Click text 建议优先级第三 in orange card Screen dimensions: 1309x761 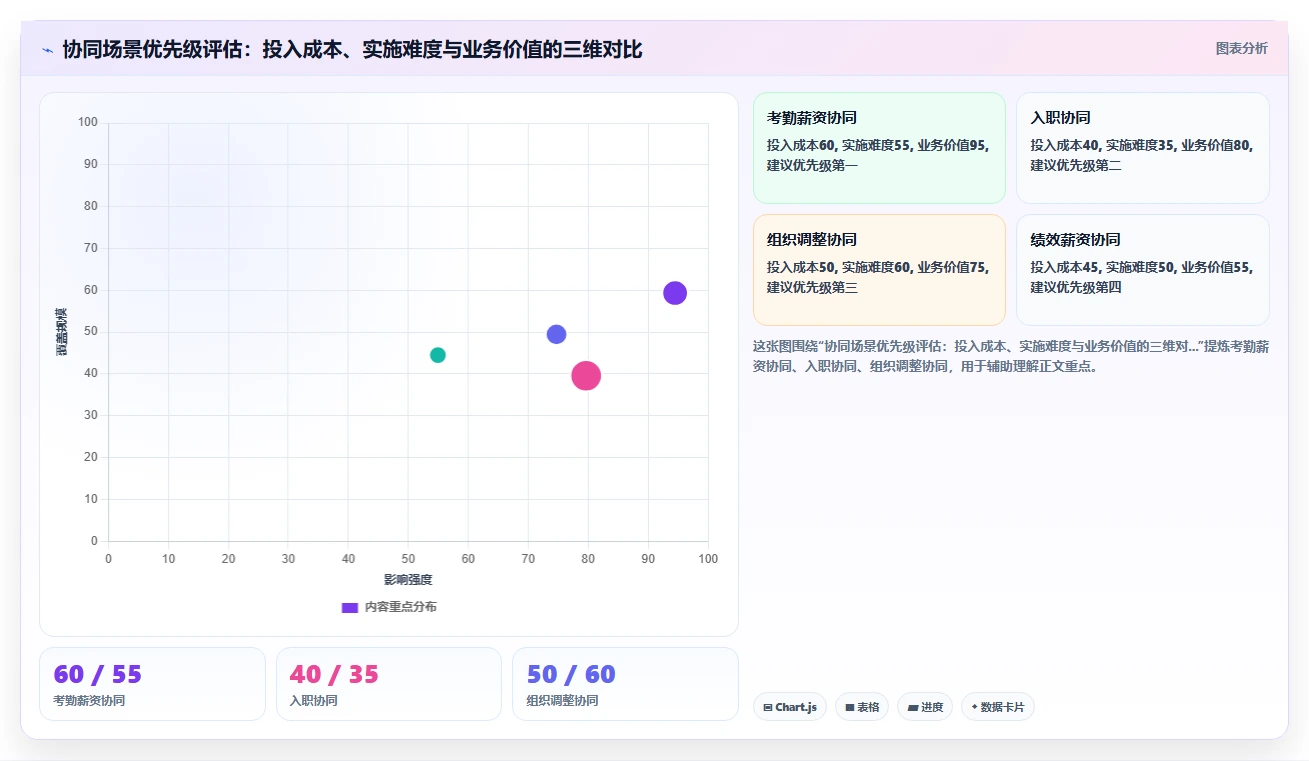pos(812,287)
